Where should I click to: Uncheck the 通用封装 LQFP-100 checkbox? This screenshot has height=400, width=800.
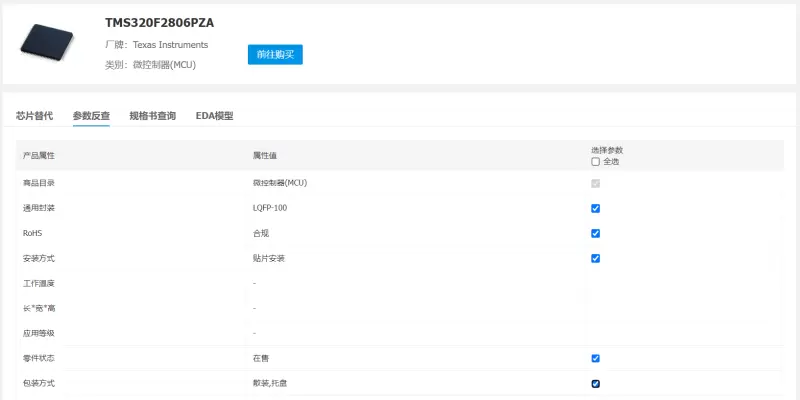[596, 209]
